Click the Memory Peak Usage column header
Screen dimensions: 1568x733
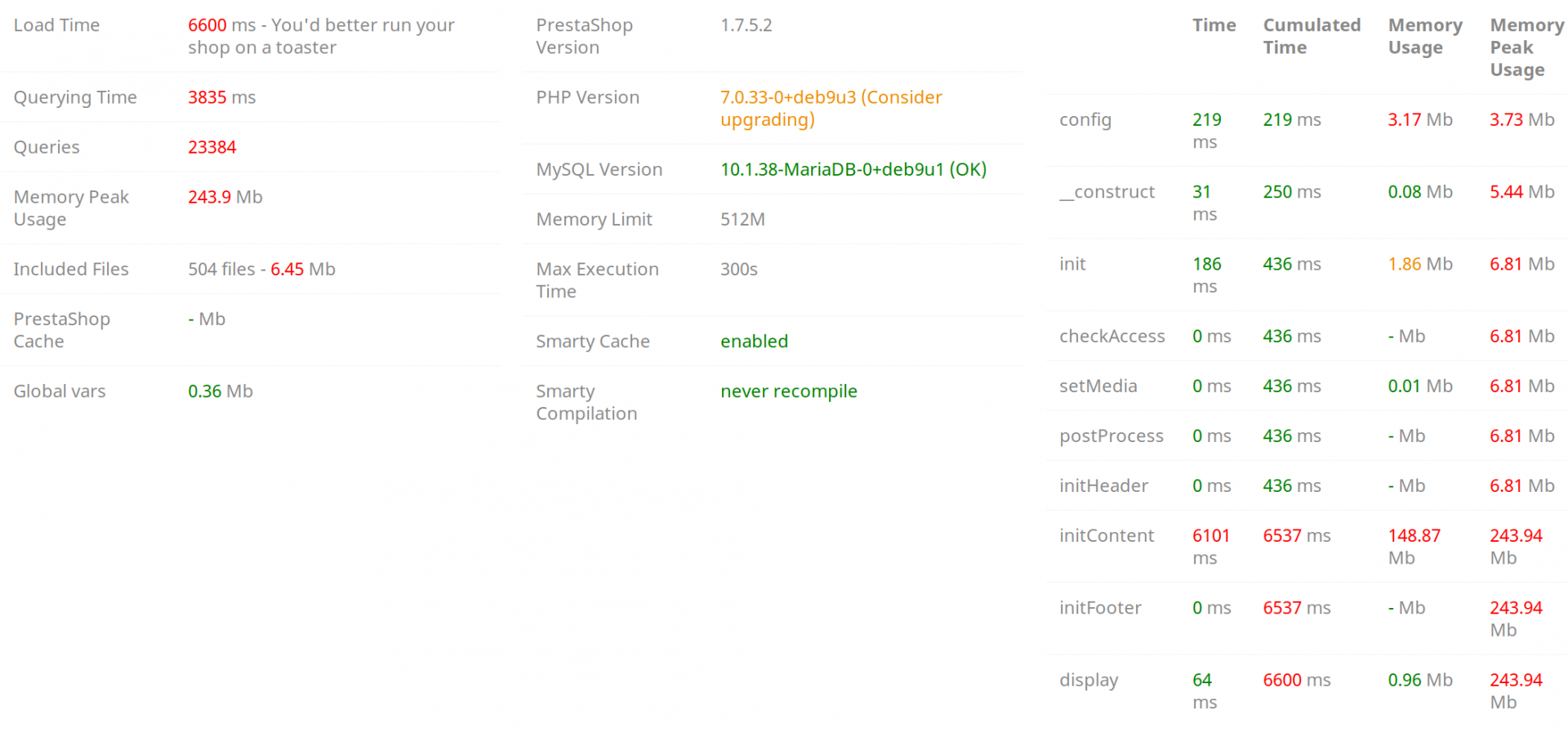(x=1526, y=47)
